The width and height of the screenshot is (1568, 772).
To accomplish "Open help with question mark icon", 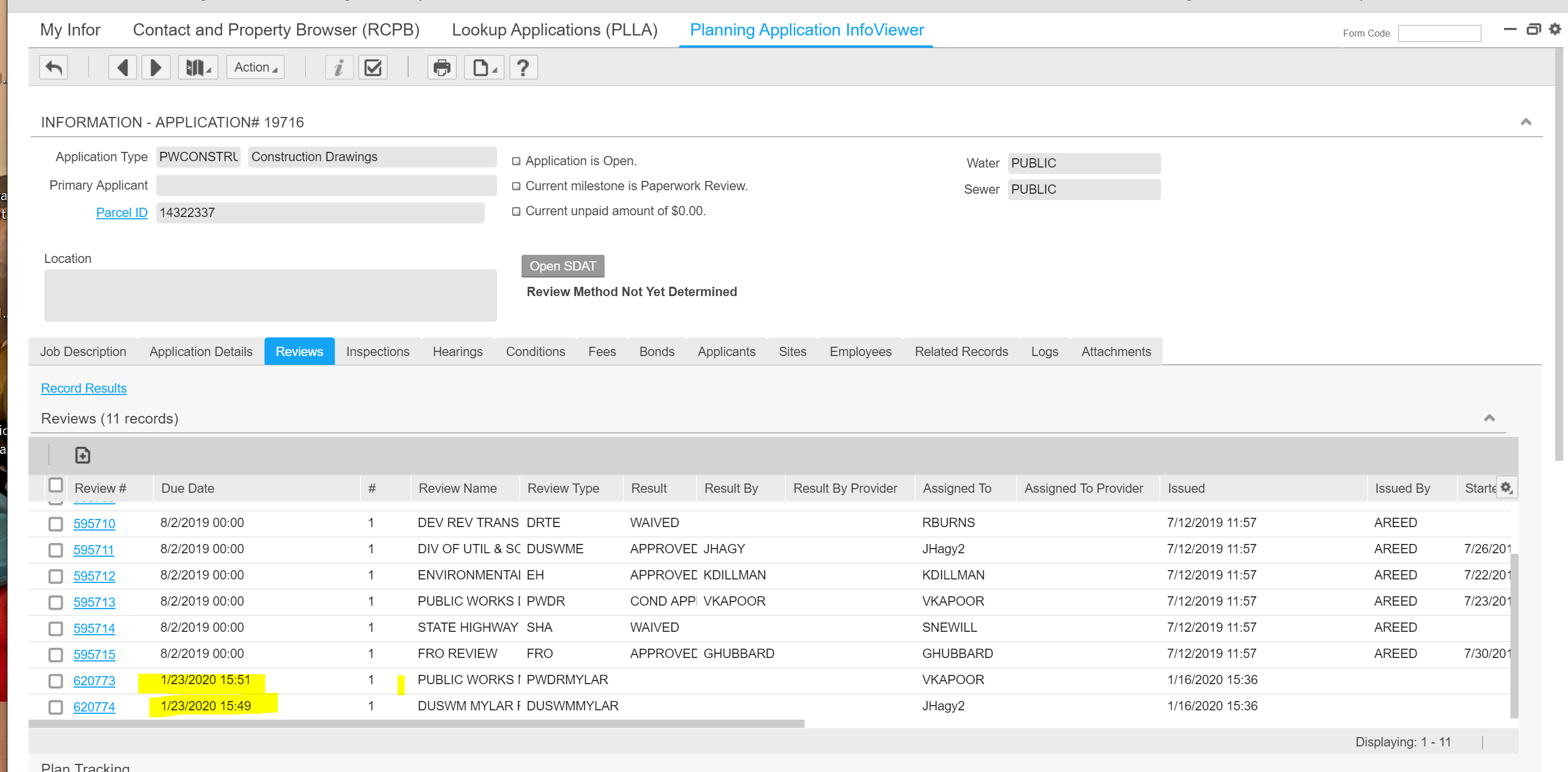I will point(523,67).
